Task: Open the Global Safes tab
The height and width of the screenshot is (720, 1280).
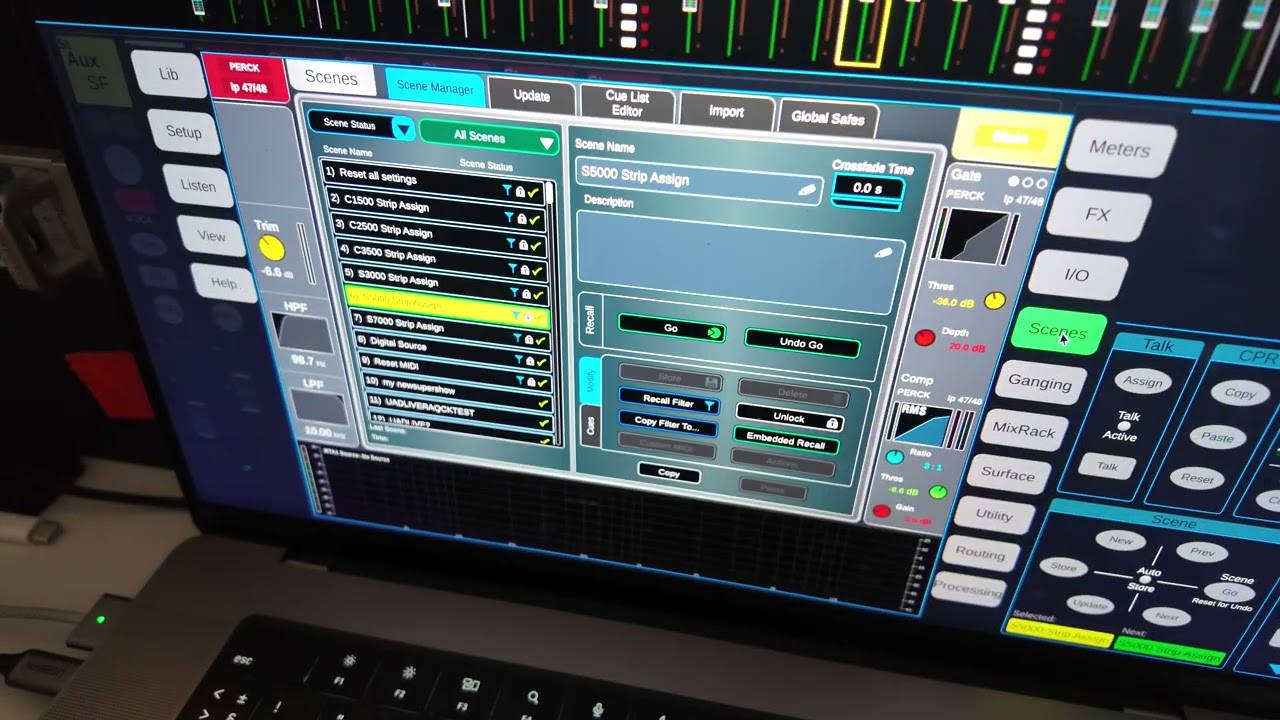Action: 828,118
